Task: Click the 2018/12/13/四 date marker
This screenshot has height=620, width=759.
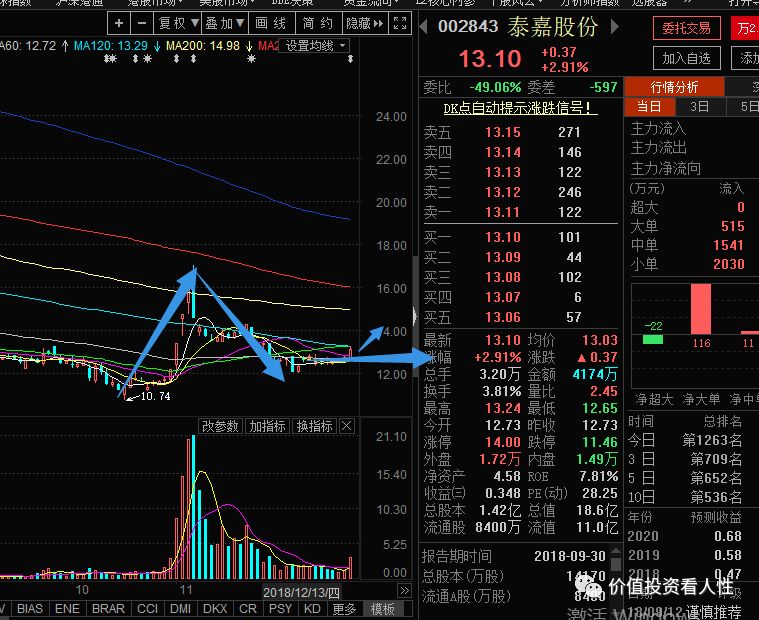Action: pyautogui.click(x=301, y=592)
